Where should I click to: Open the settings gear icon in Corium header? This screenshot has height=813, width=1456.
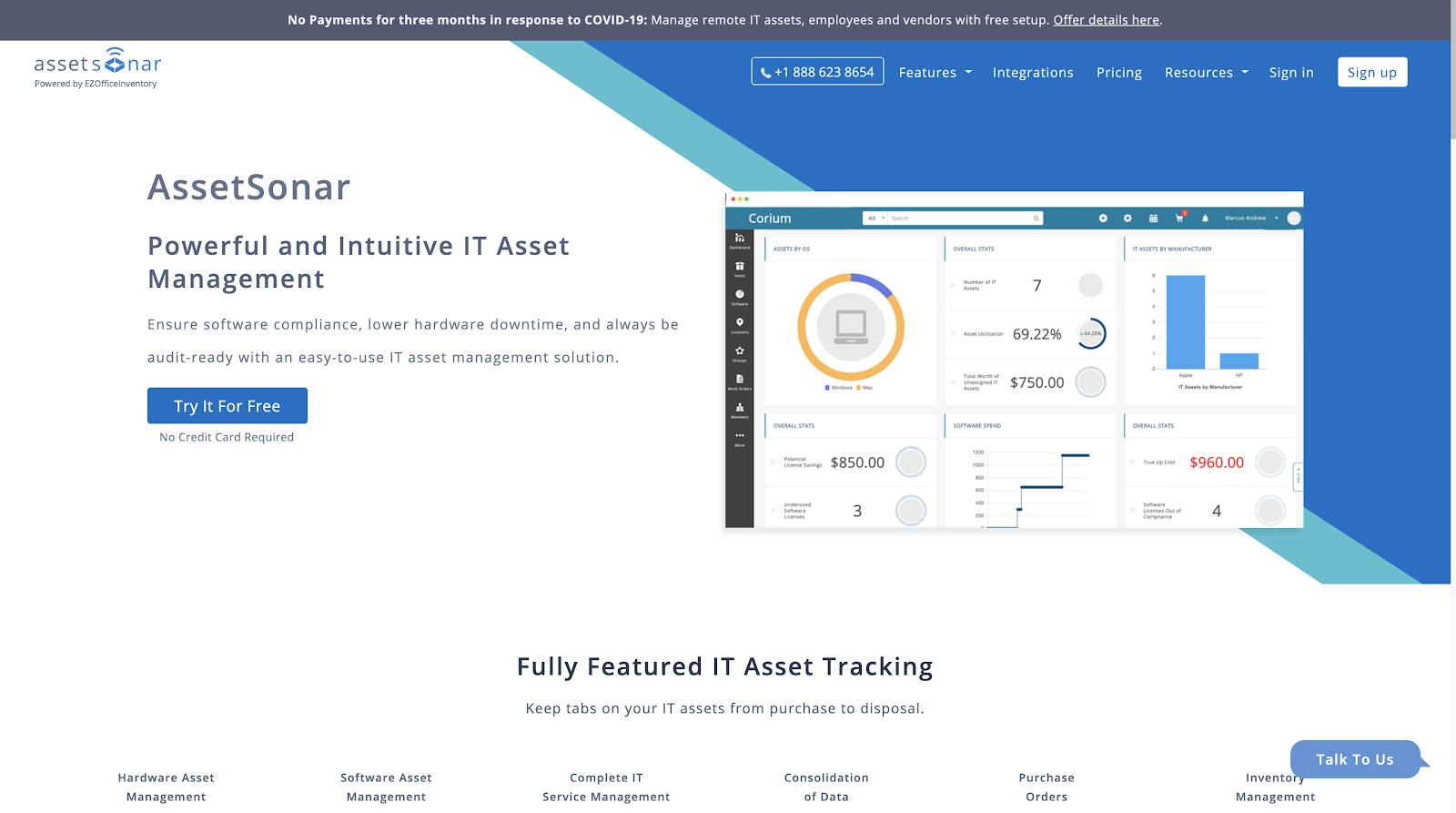pos(1127,218)
